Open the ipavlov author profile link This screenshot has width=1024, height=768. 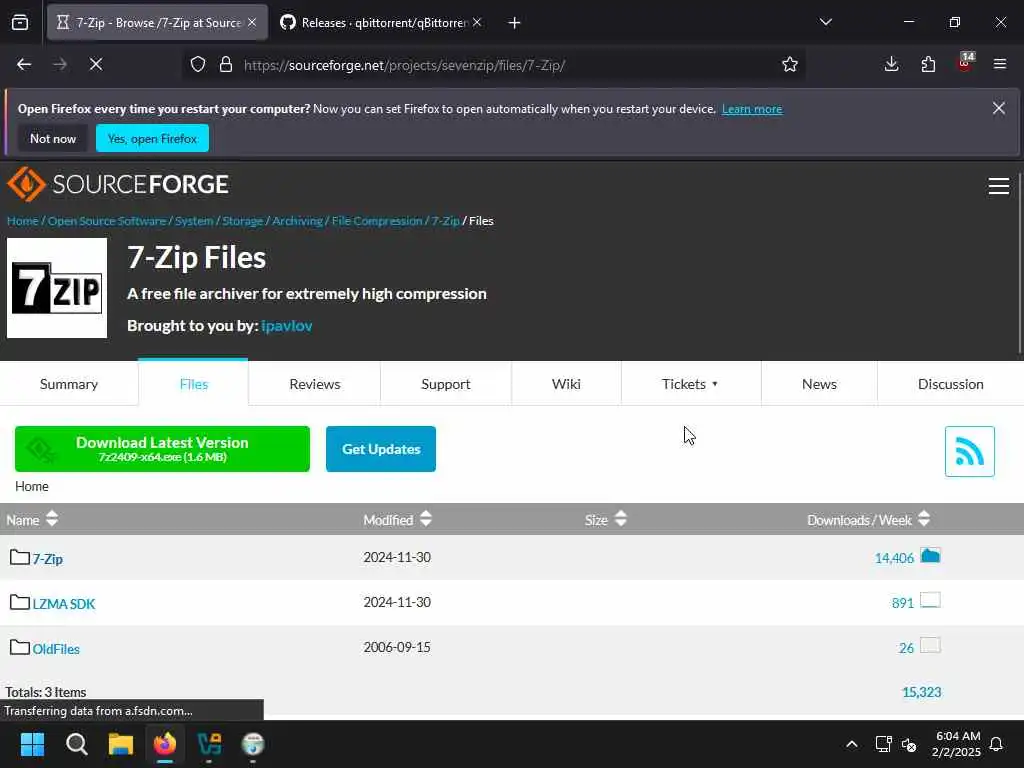[x=287, y=325]
